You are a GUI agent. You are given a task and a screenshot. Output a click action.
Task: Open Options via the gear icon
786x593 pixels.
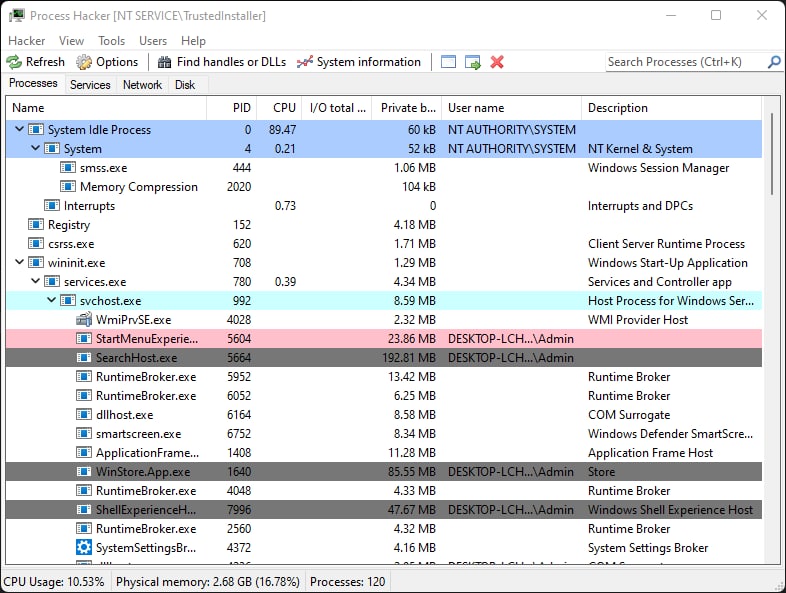[x=84, y=62]
